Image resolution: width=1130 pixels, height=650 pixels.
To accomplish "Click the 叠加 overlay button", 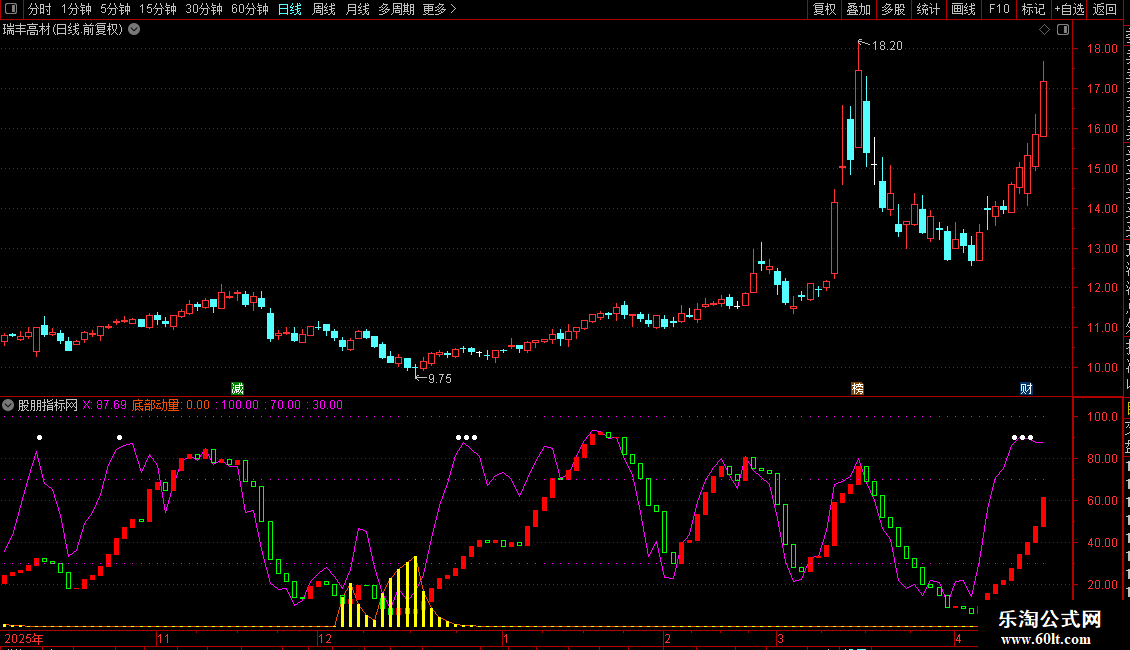I will tap(858, 9).
